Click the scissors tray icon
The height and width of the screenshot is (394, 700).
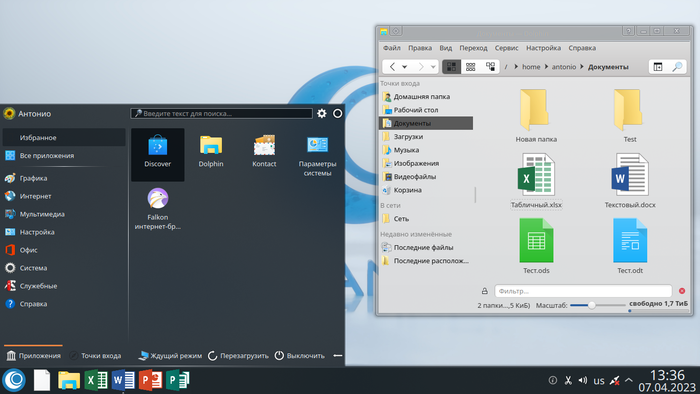[568, 380]
